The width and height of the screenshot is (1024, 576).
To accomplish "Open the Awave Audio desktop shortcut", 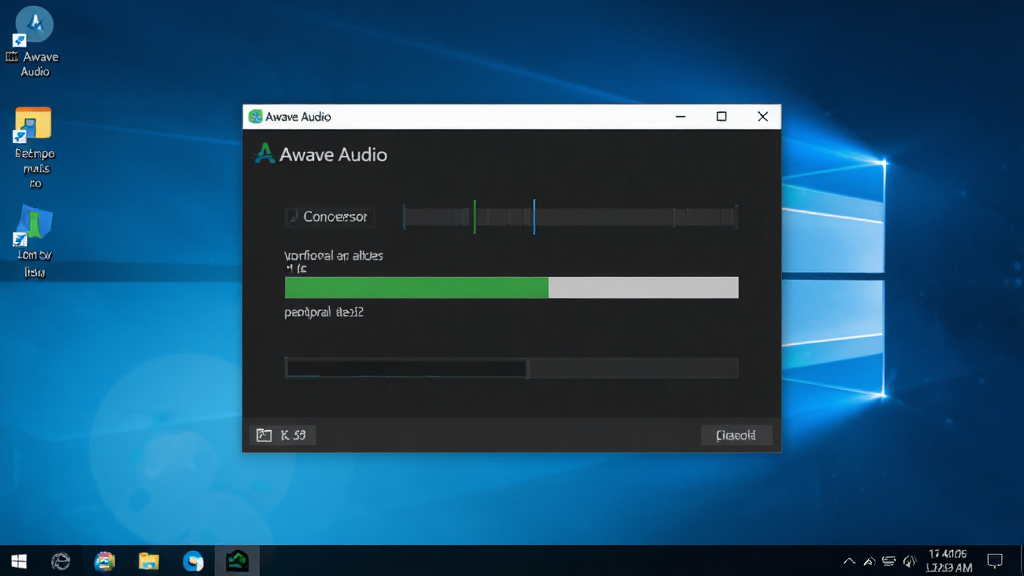I will [x=34, y=40].
